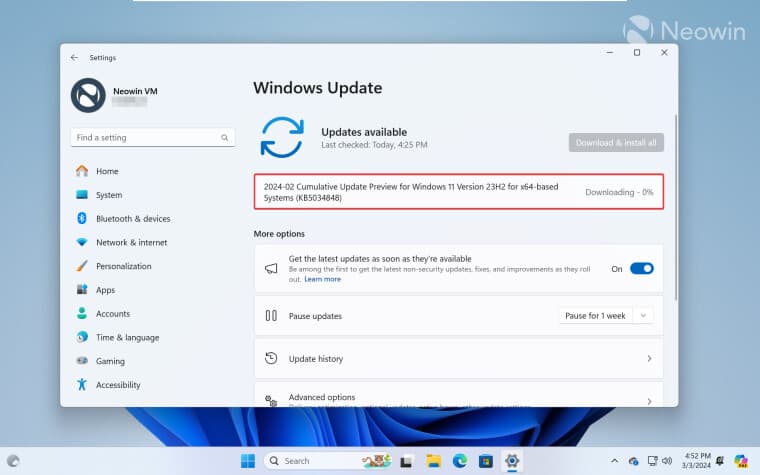Click the Bluetooth icon in sidebar

pyautogui.click(x=82, y=218)
